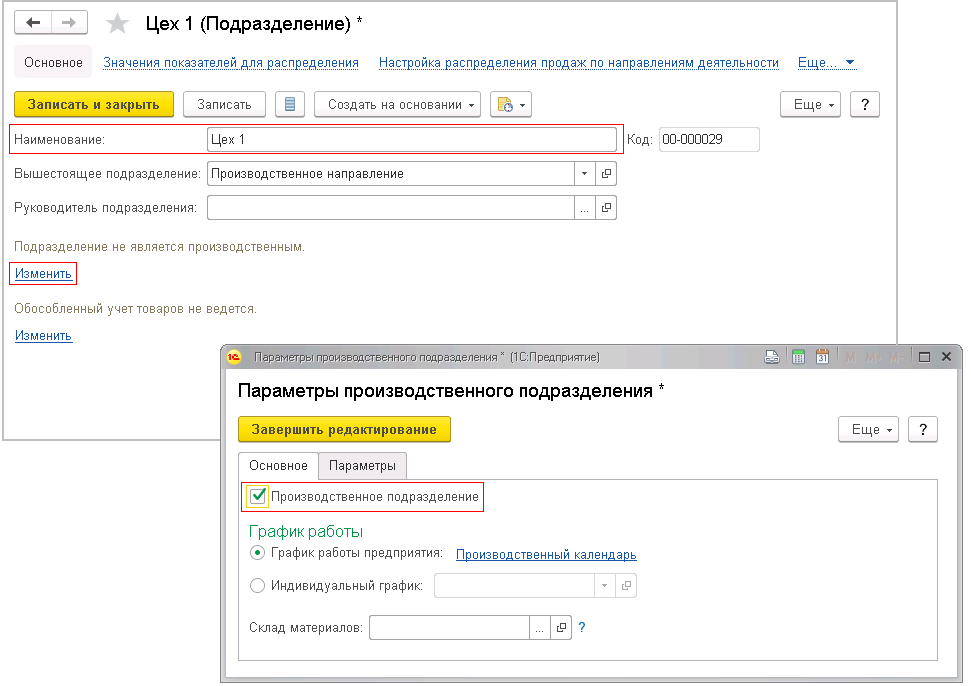Open Вышестоящее подразделение dropdown arrow
Screen dimensions: 971x686
click(x=585, y=173)
